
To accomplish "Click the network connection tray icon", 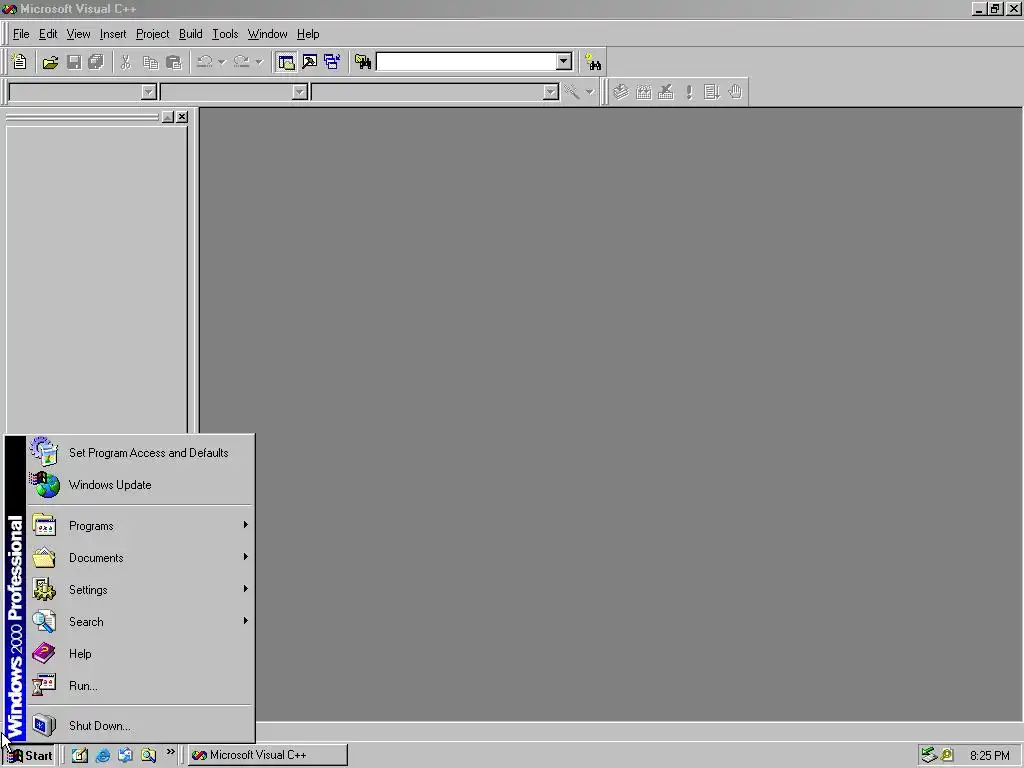I will click(x=929, y=756).
